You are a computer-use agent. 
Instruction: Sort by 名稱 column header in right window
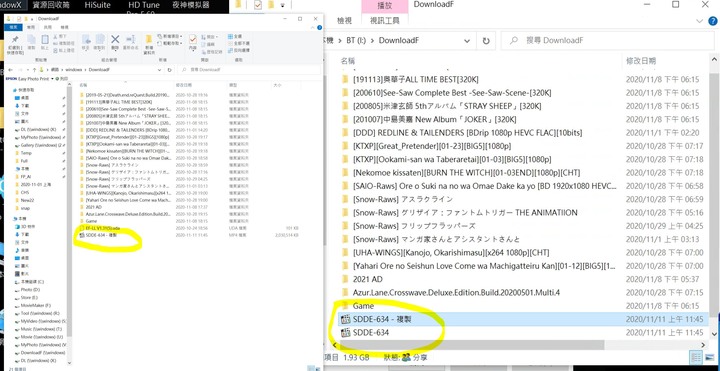[x=348, y=61]
